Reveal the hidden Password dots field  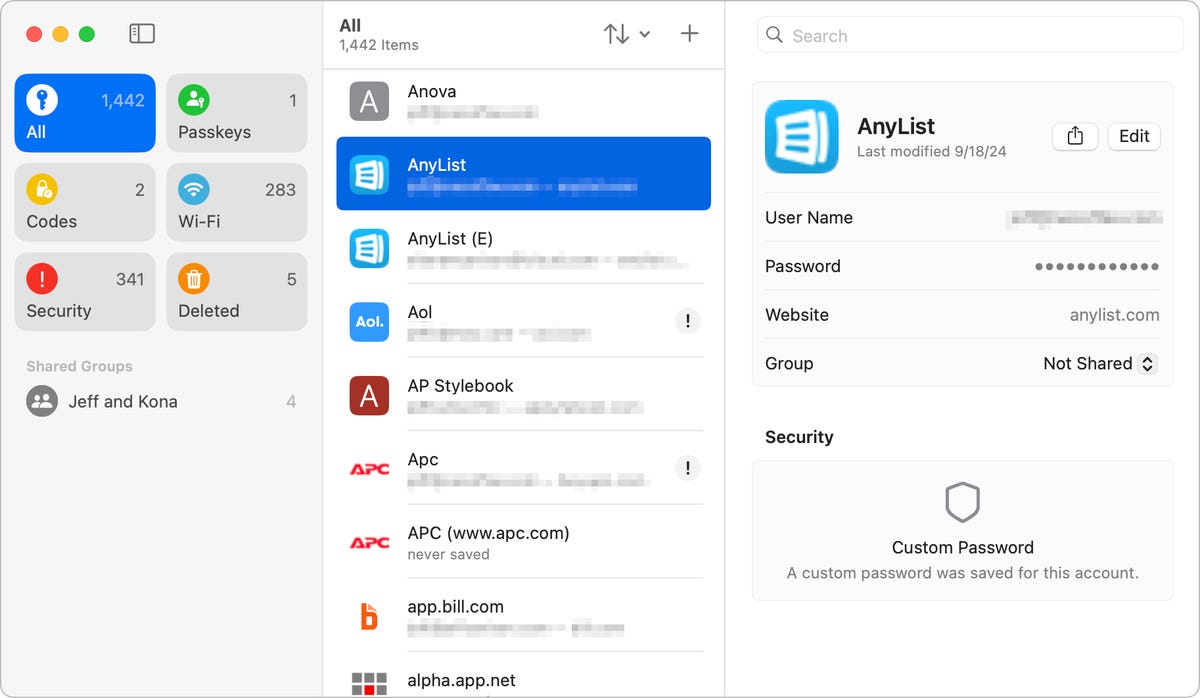pos(1097,267)
